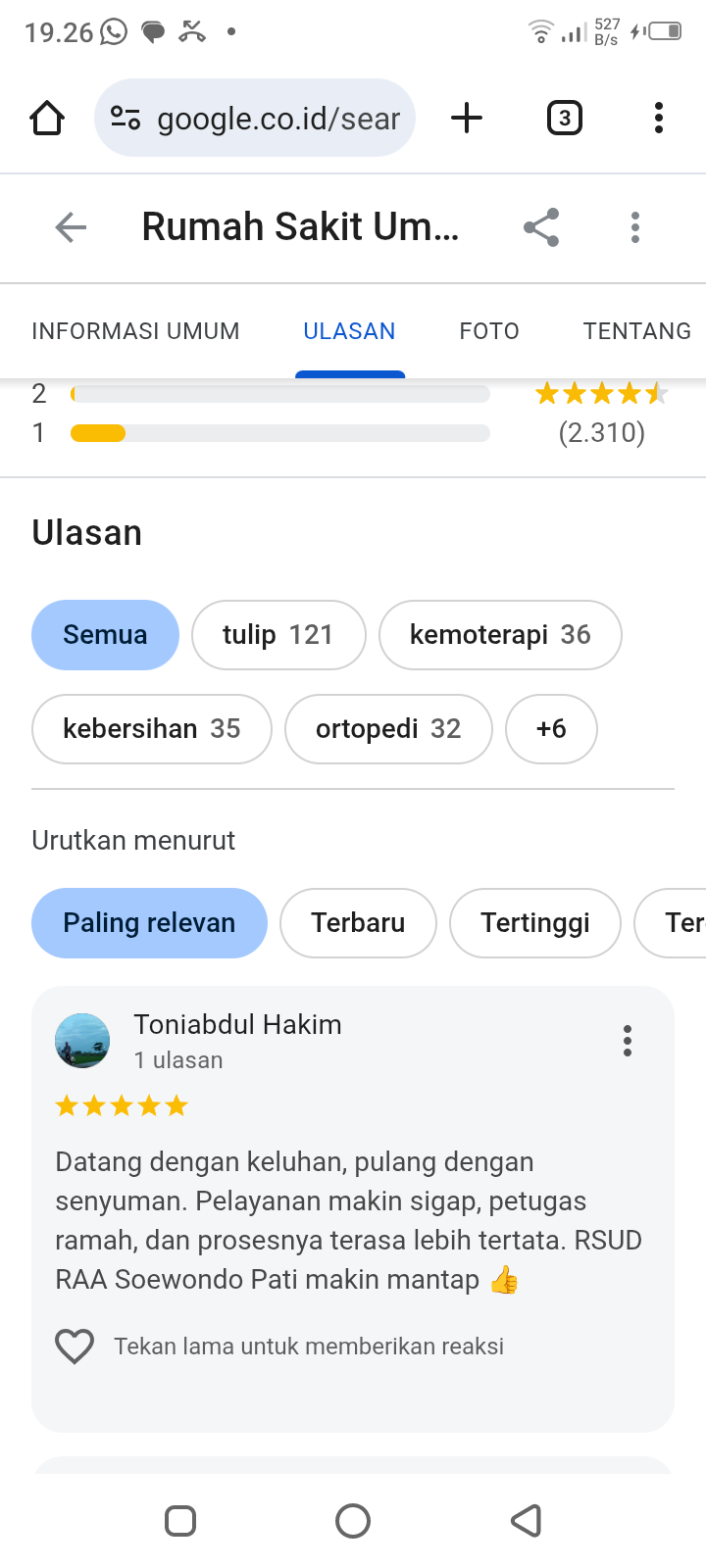Select the Semua review filter chip

[x=105, y=635]
